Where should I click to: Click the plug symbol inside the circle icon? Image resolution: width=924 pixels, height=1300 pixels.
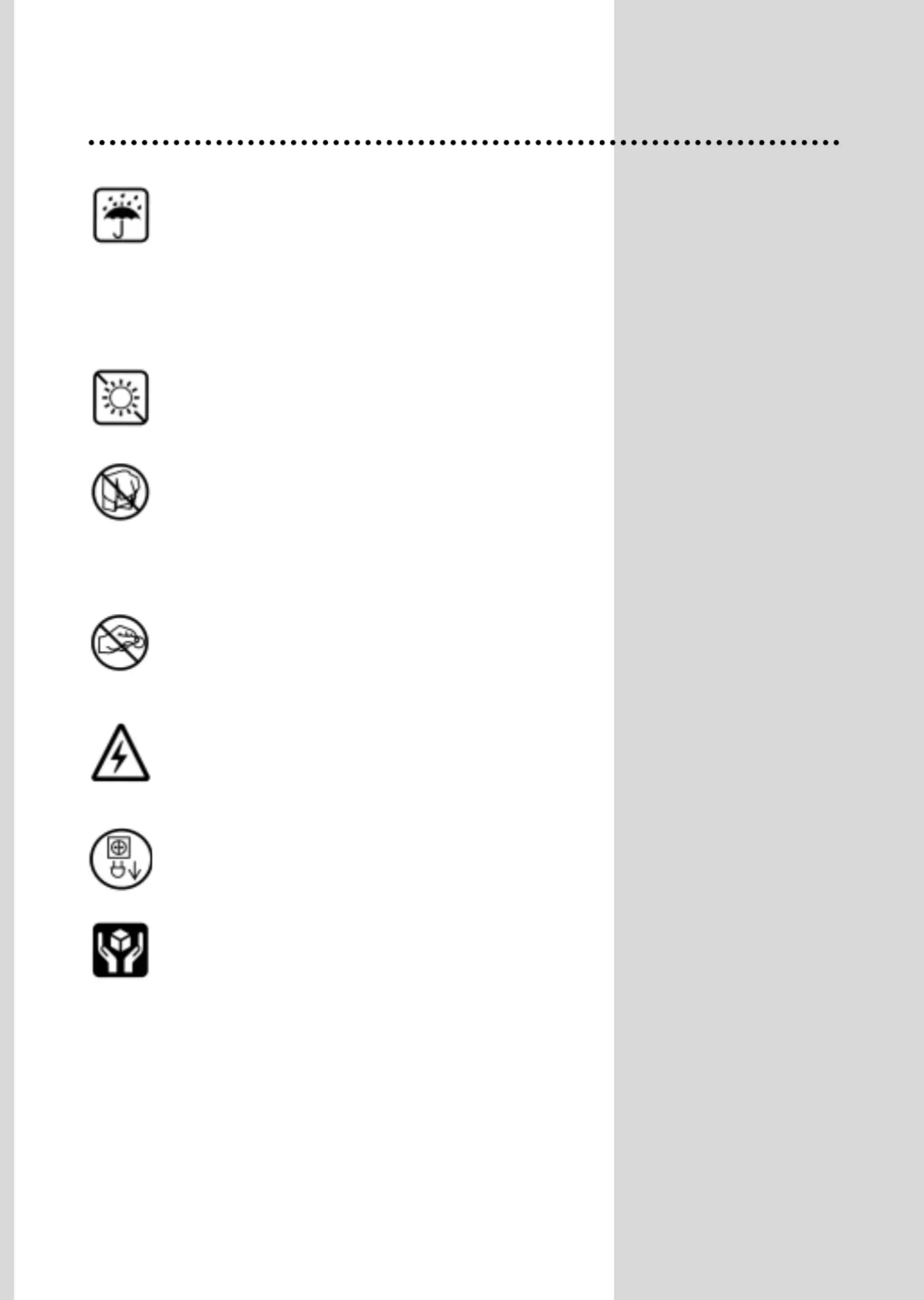click(x=118, y=870)
